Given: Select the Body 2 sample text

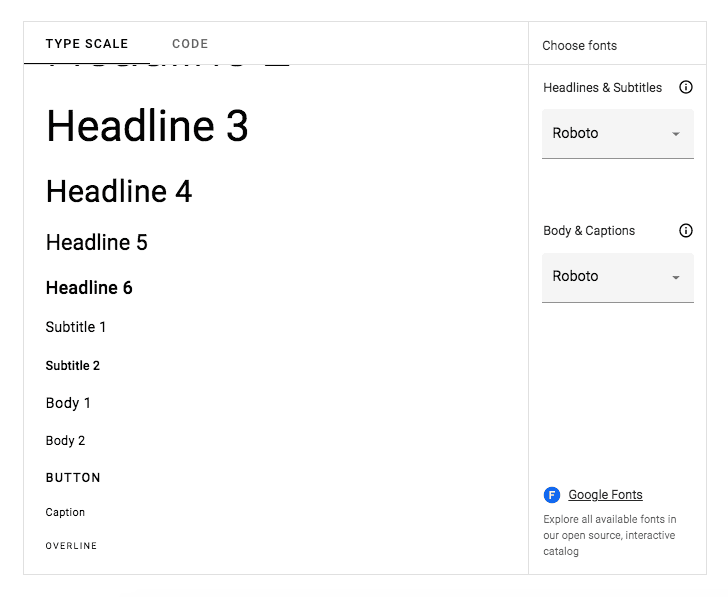Looking at the screenshot, I should [x=66, y=441].
